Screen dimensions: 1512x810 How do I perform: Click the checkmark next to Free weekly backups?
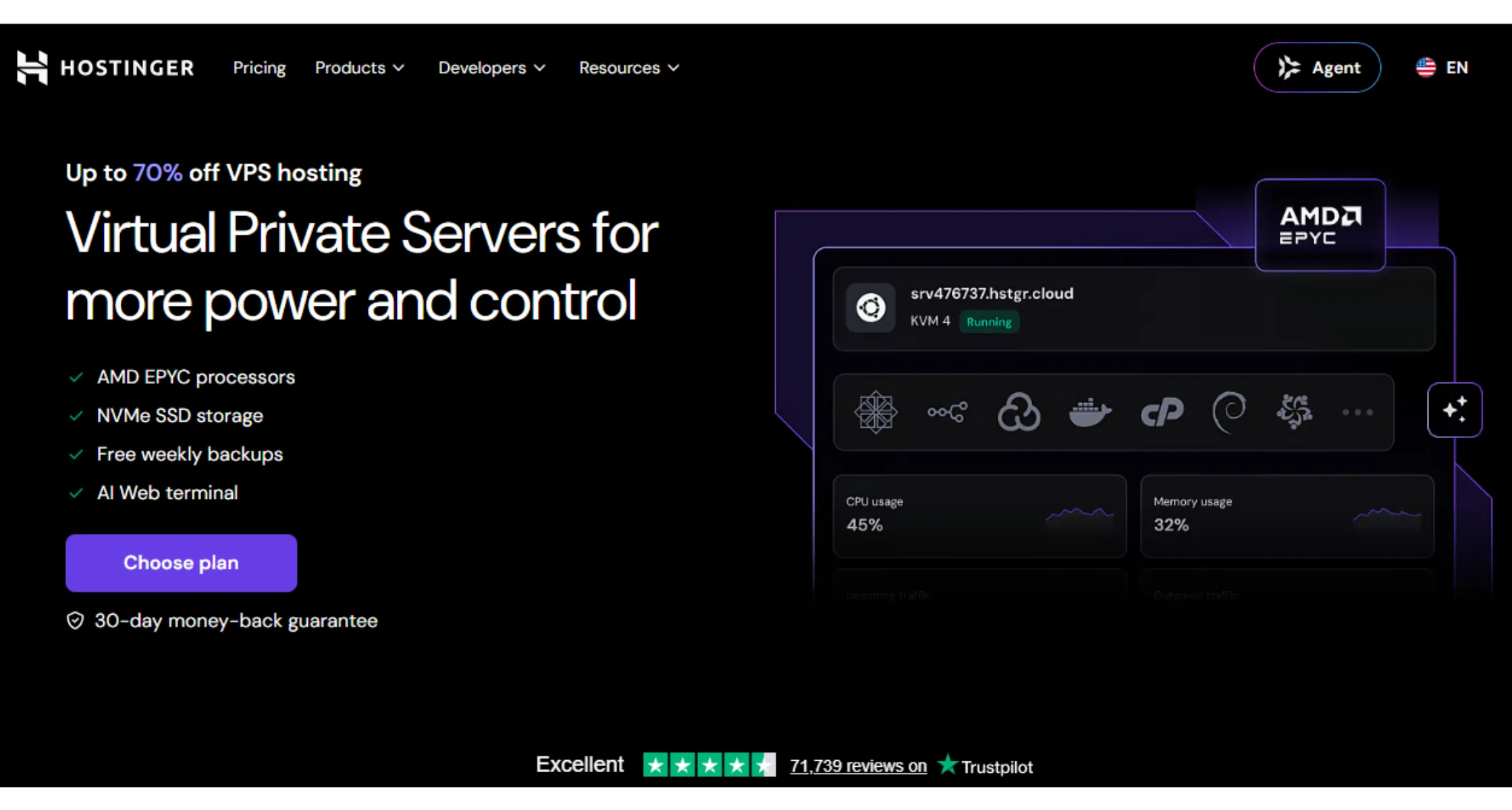coord(76,454)
